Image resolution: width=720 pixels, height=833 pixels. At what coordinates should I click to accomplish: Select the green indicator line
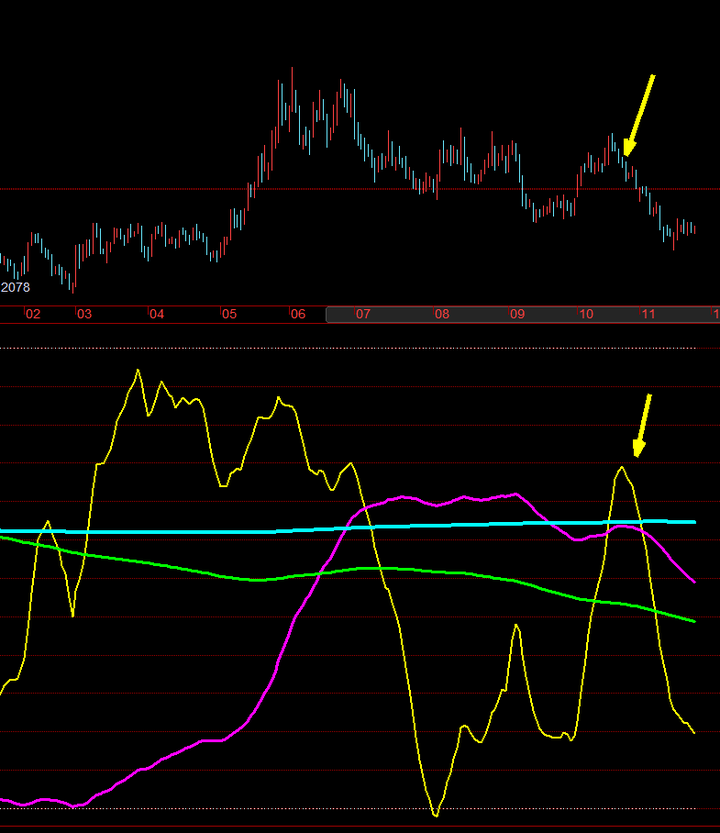(x=348, y=572)
